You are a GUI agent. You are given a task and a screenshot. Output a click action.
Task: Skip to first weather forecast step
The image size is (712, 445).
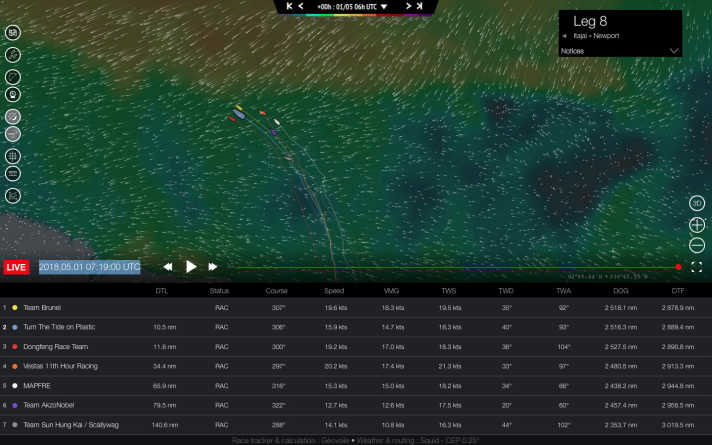pos(289,6)
